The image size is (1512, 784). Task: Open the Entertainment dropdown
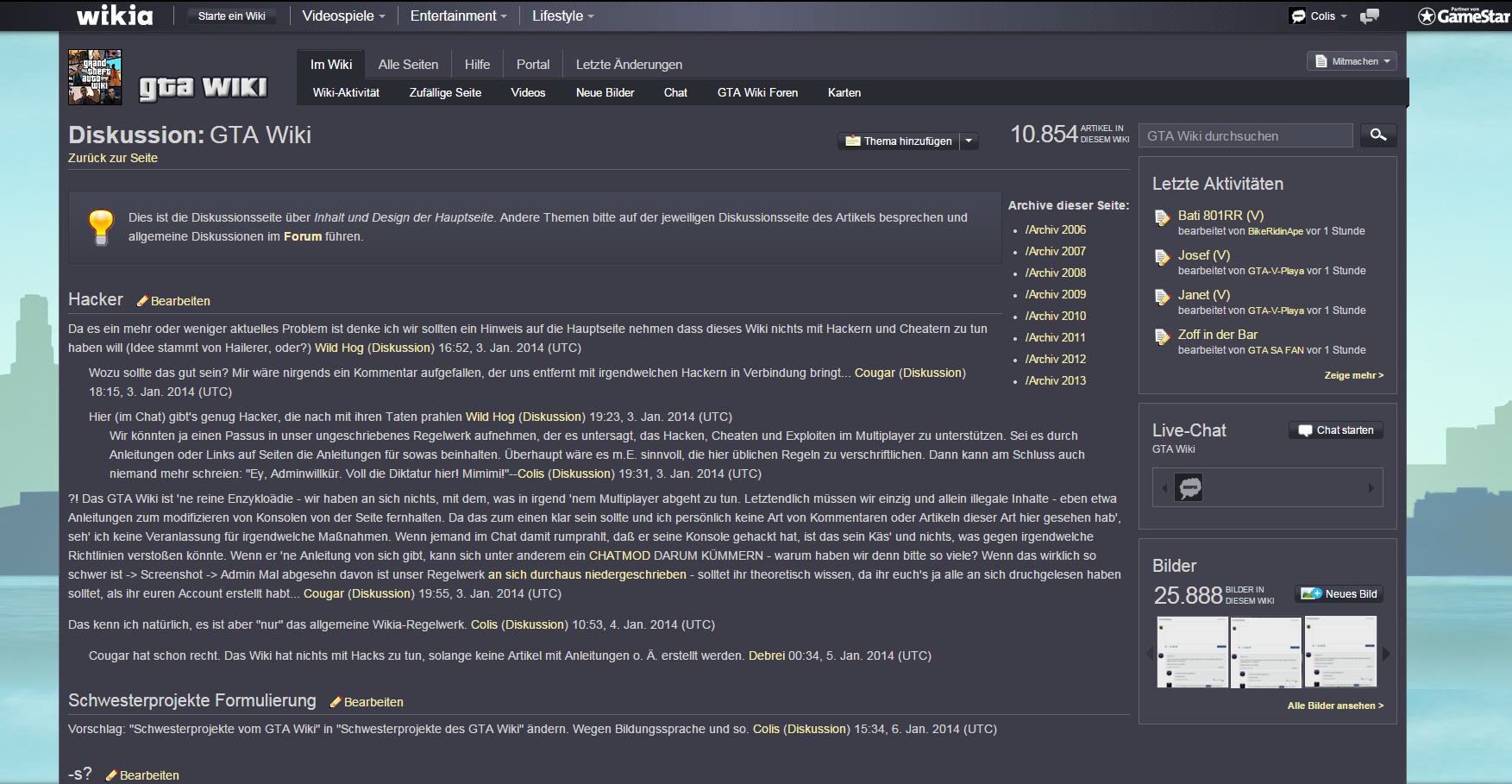click(x=458, y=16)
